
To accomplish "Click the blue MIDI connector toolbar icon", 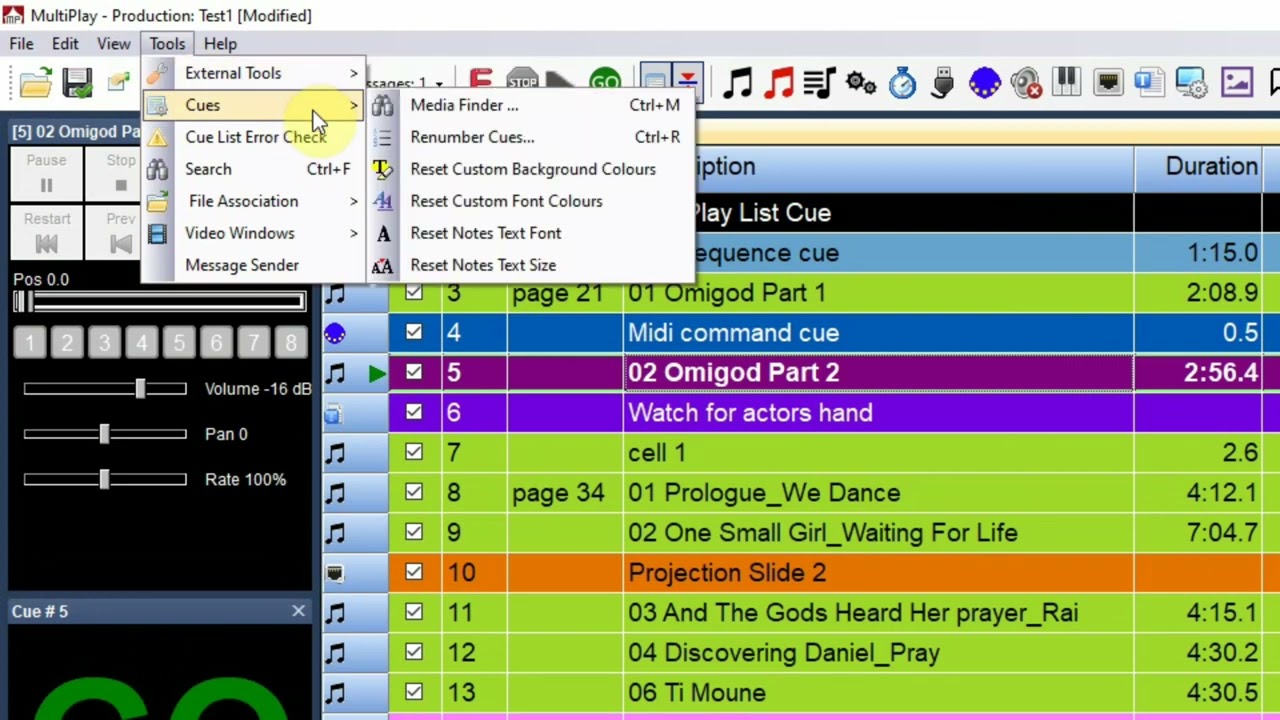I will click(985, 83).
